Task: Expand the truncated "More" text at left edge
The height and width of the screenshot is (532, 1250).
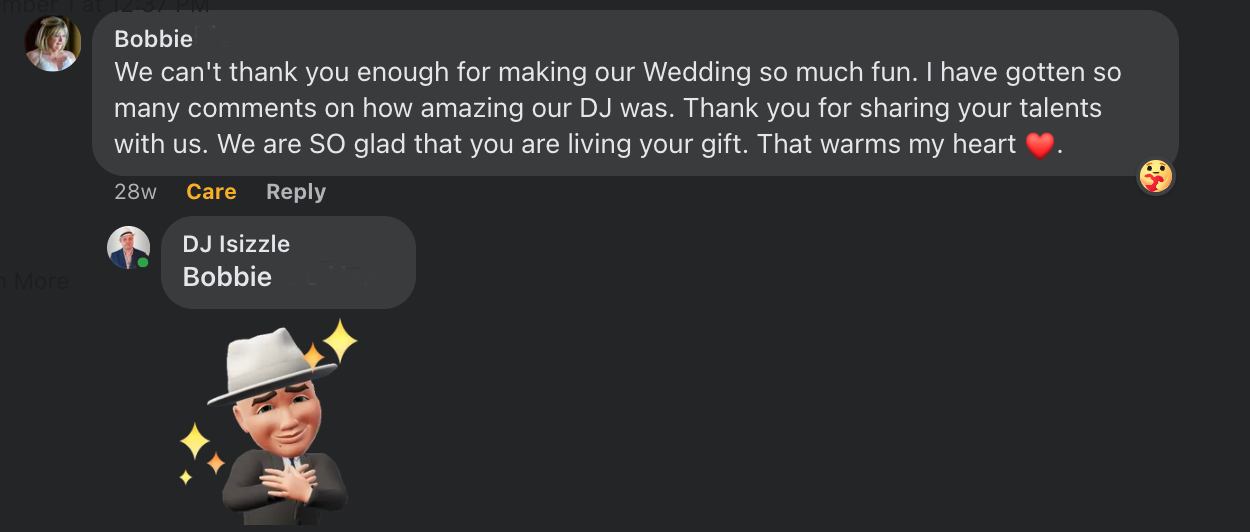Action: point(38,281)
